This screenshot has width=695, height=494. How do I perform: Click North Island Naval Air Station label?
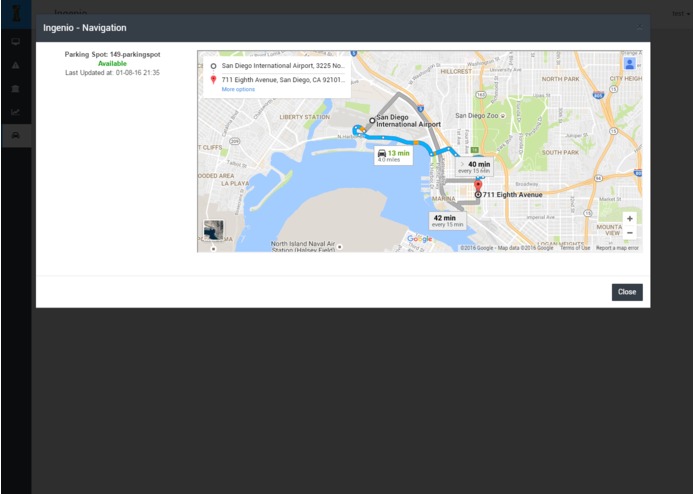[303, 247]
